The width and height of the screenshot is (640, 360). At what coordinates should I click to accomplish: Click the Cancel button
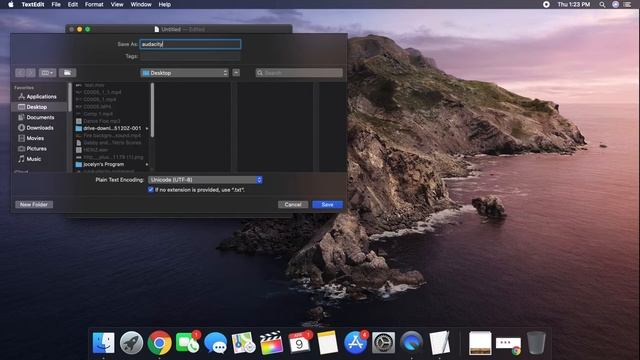pyautogui.click(x=293, y=204)
